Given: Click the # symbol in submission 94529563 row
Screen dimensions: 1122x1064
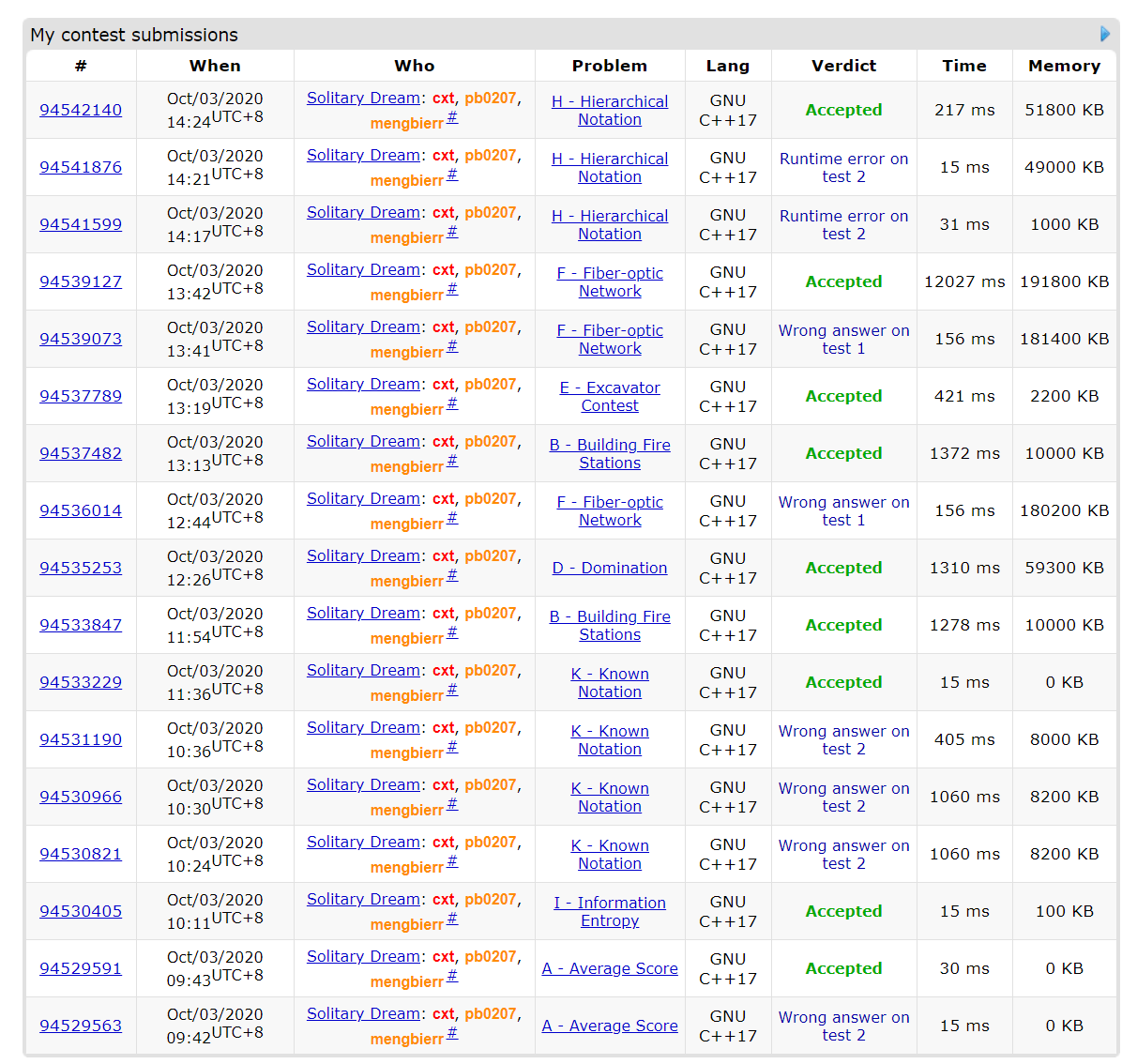Looking at the screenshot, I should 452,1033.
